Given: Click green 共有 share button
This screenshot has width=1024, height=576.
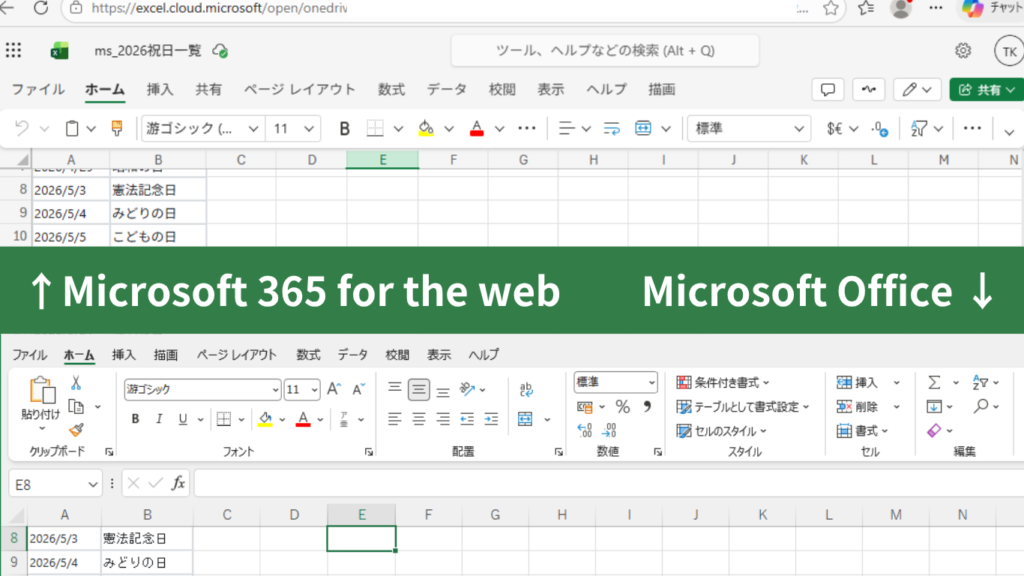Looking at the screenshot, I should point(986,89).
